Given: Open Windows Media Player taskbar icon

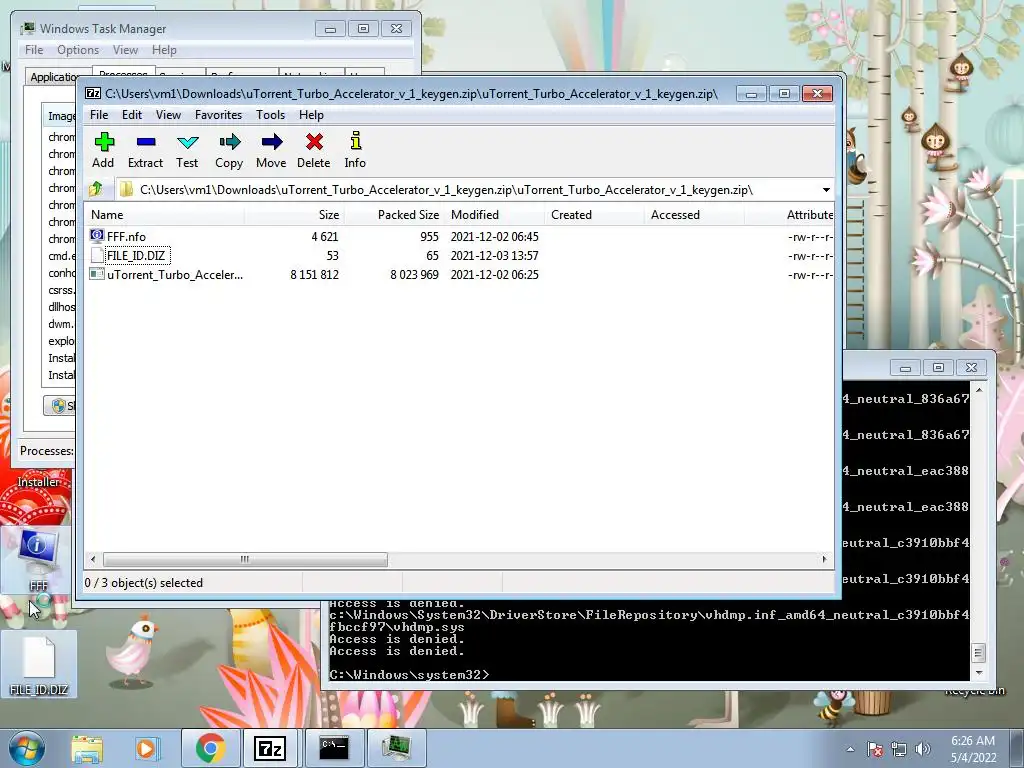Looking at the screenshot, I should pos(146,748).
